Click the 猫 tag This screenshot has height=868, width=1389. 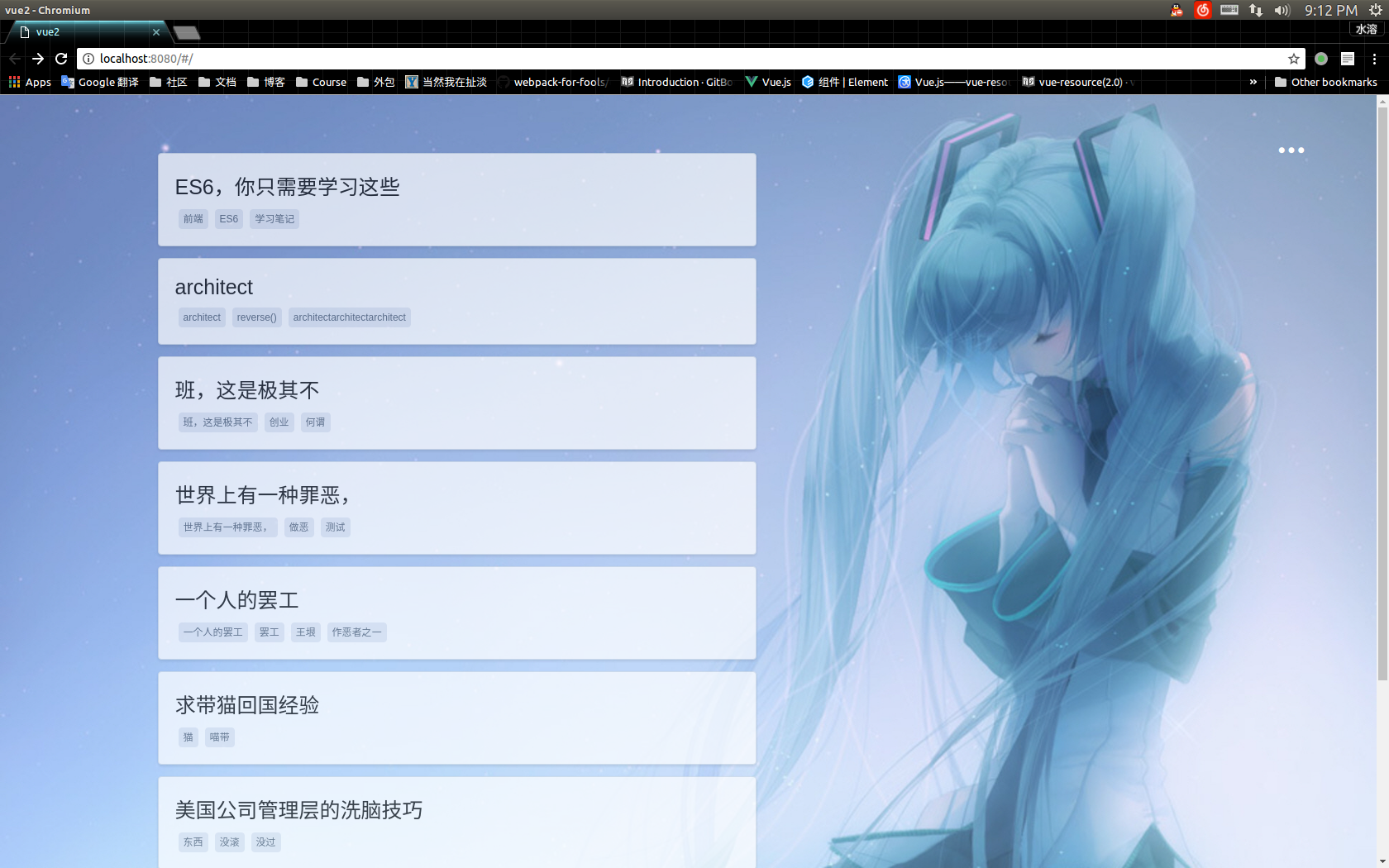(188, 737)
